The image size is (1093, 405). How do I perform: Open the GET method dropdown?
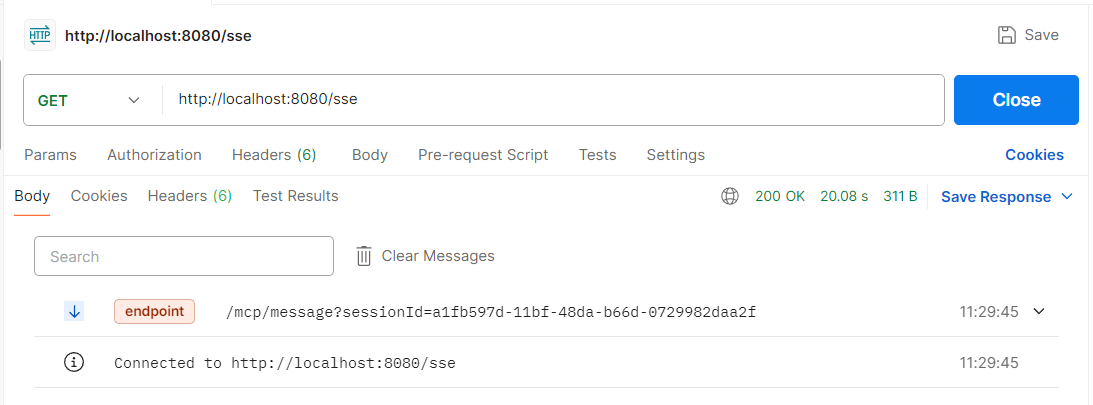click(90, 100)
